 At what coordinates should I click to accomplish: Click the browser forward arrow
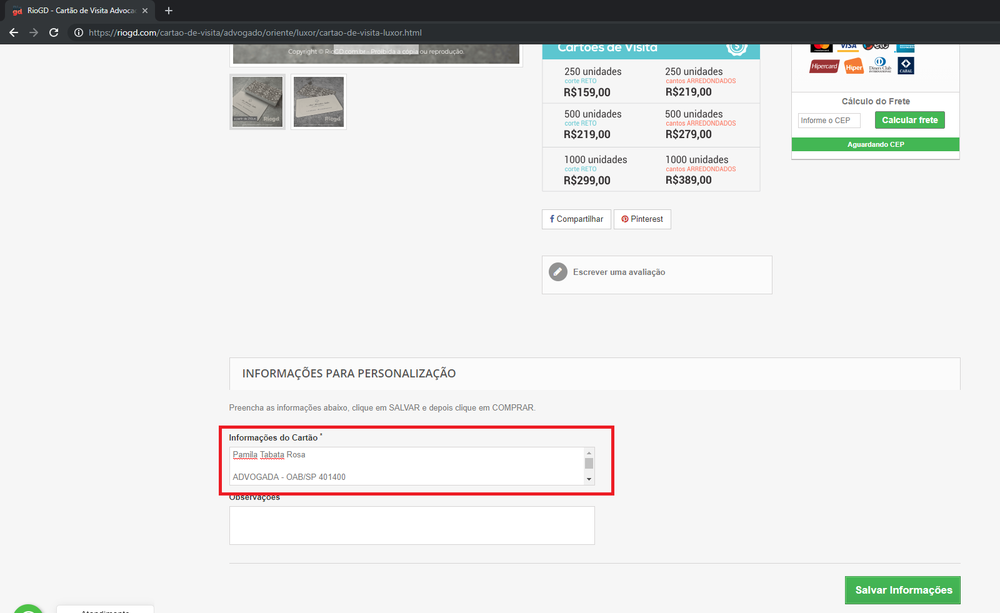34,33
